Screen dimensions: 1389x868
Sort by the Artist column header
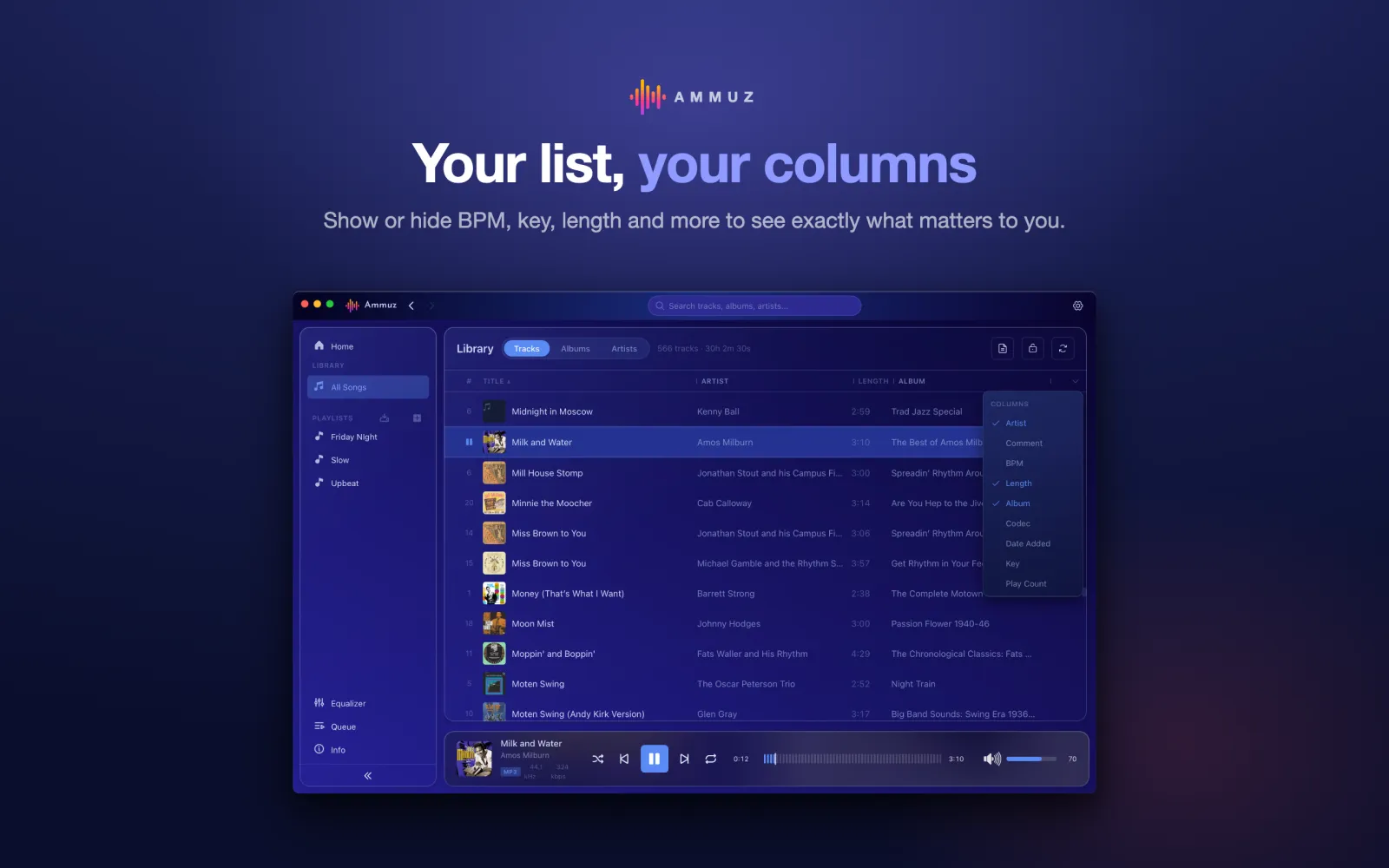tap(714, 381)
